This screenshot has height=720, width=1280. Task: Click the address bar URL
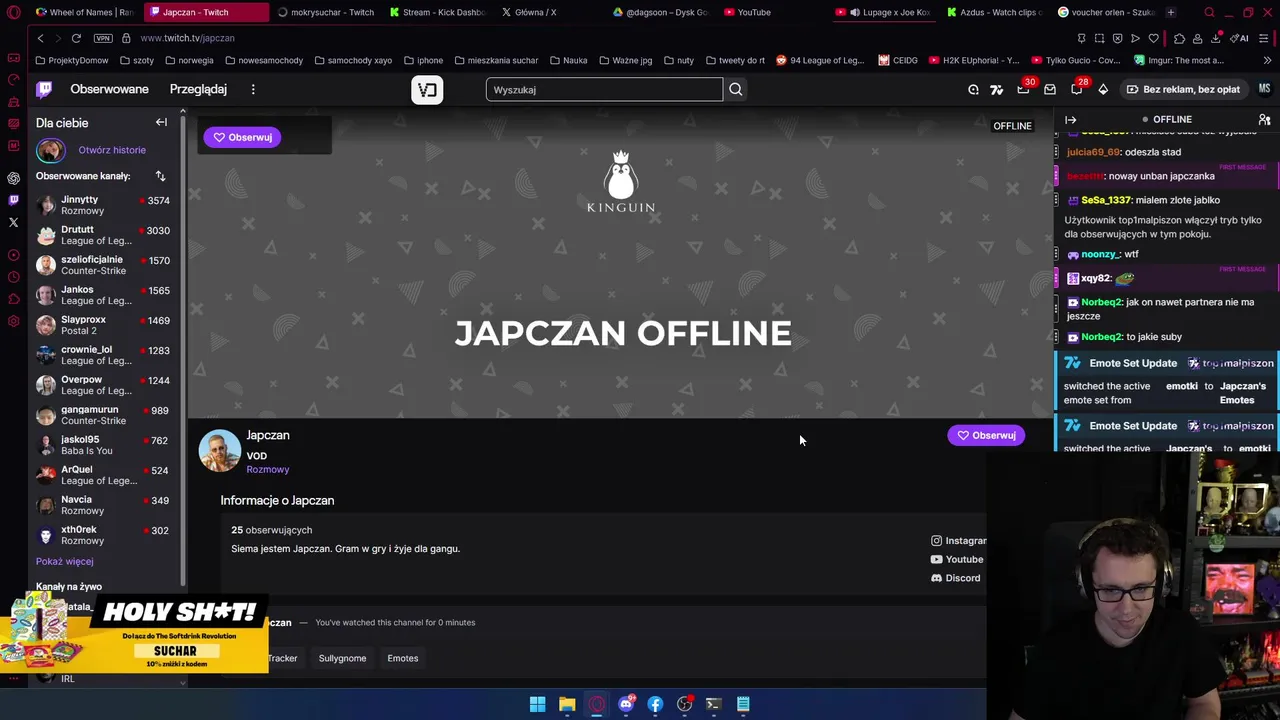(x=187, y=38)
